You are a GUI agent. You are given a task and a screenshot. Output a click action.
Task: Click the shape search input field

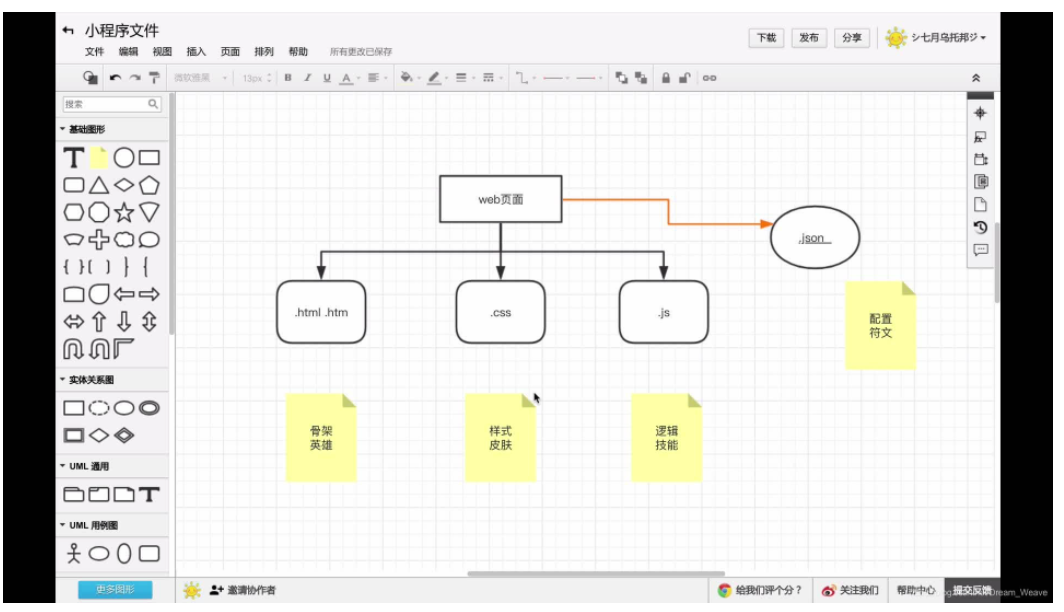(x=112, y=104)
